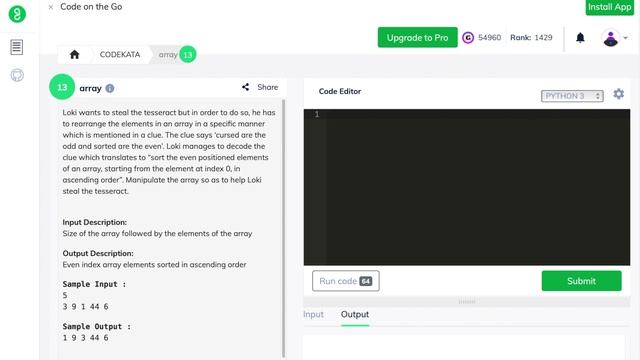Grab the editor/output splitter handle
Screen dimensions: 640x360
(x=467, y=302)
